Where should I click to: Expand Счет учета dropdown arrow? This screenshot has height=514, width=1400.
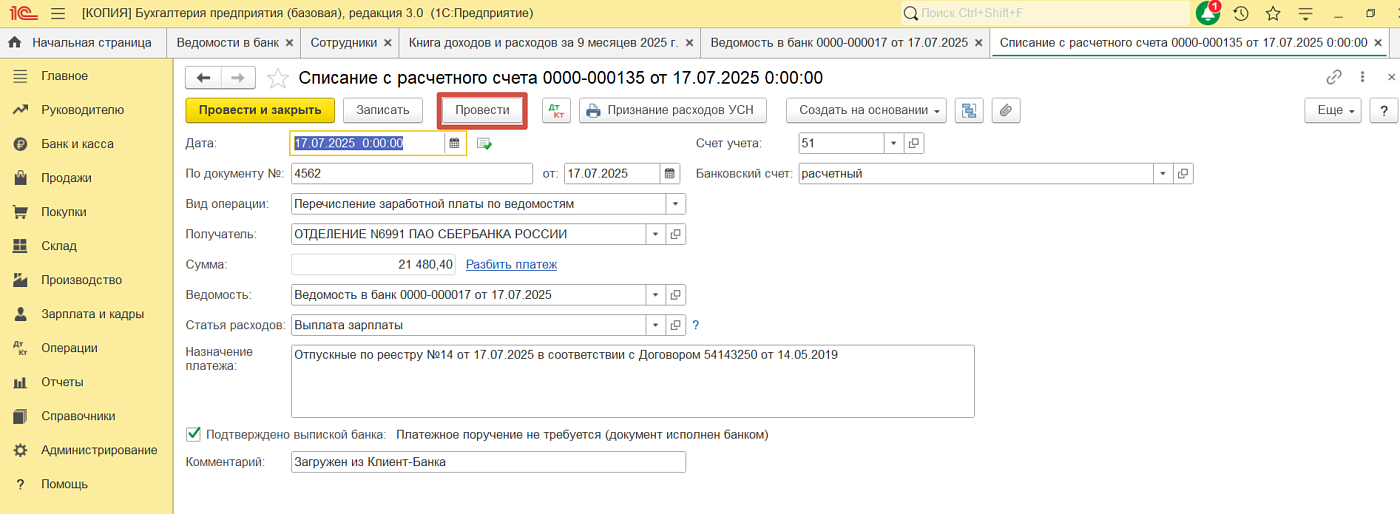893,143
